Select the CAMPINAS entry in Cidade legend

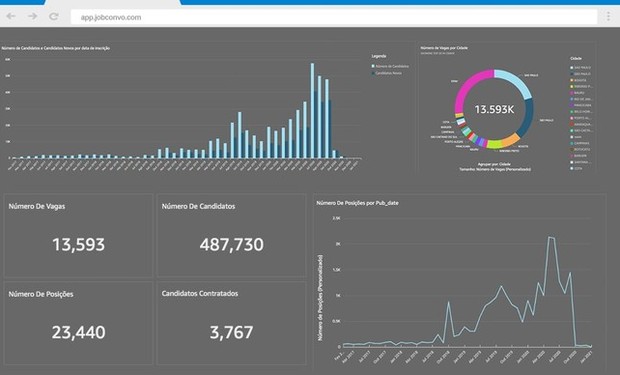tap(580, 143)
